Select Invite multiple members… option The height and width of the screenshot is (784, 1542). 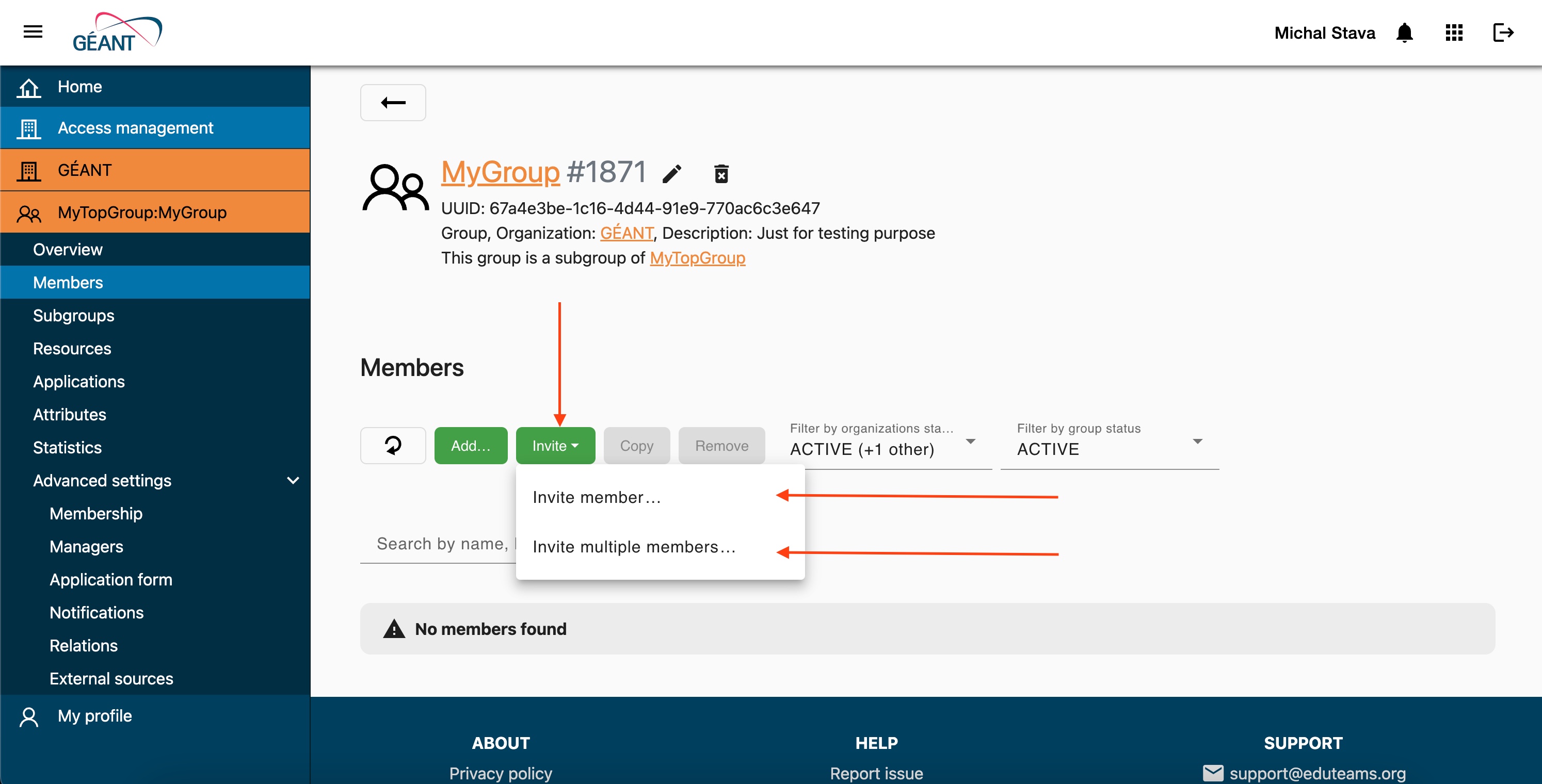tap(660, 548)
